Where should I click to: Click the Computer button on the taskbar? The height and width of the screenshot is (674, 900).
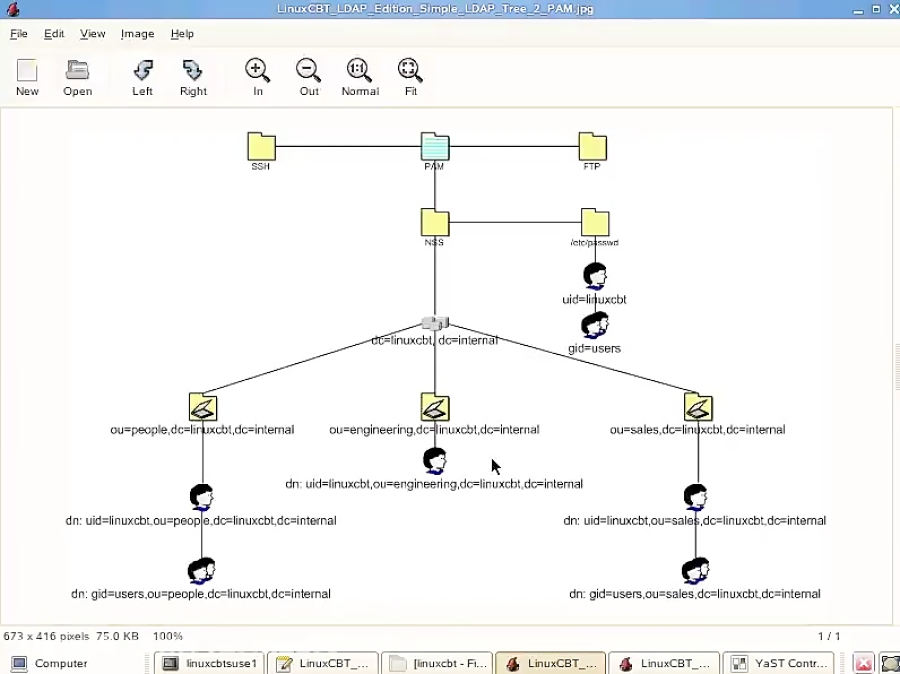coord(50,663)
